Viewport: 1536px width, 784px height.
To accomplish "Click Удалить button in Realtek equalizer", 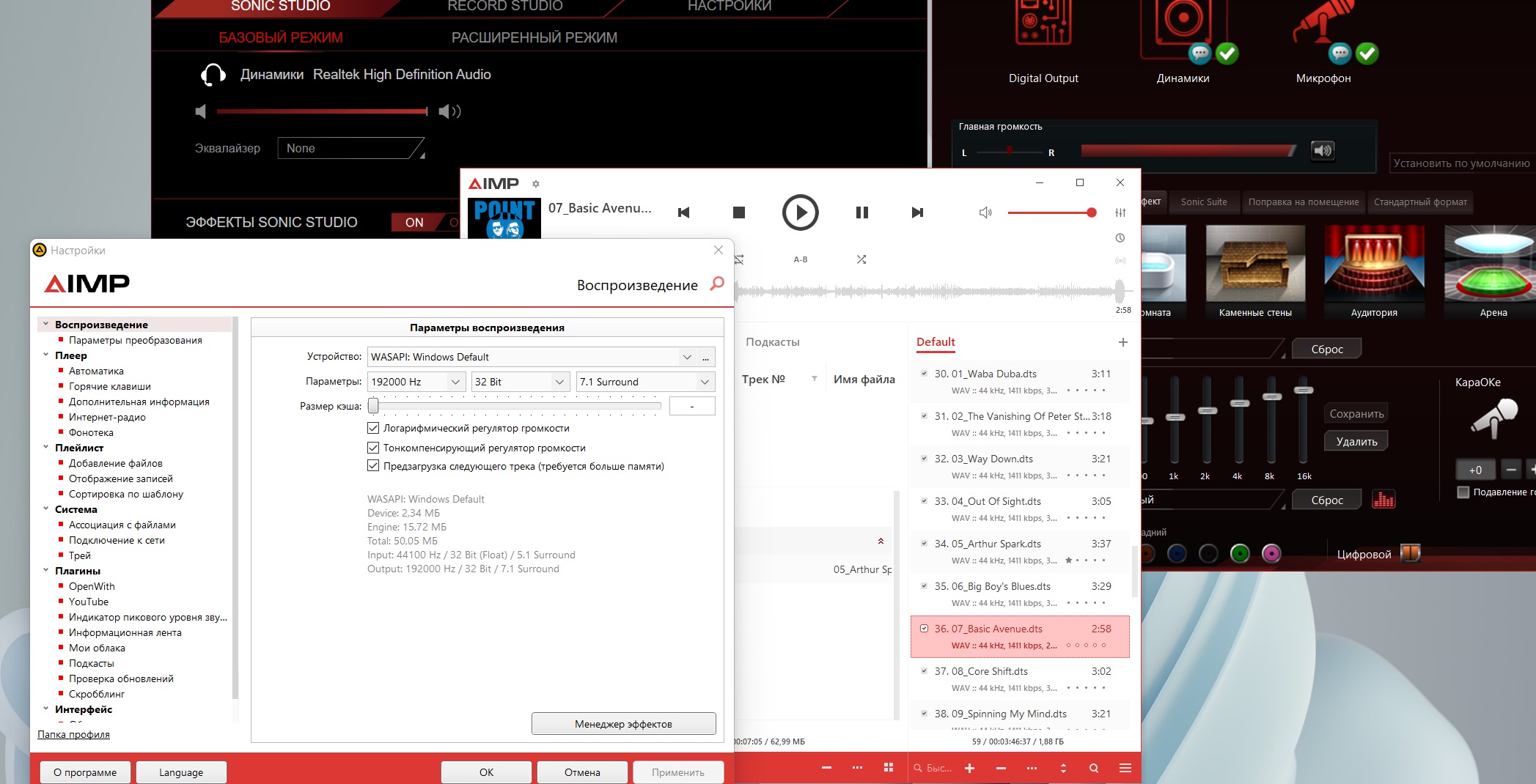I will click(1356, 441).
